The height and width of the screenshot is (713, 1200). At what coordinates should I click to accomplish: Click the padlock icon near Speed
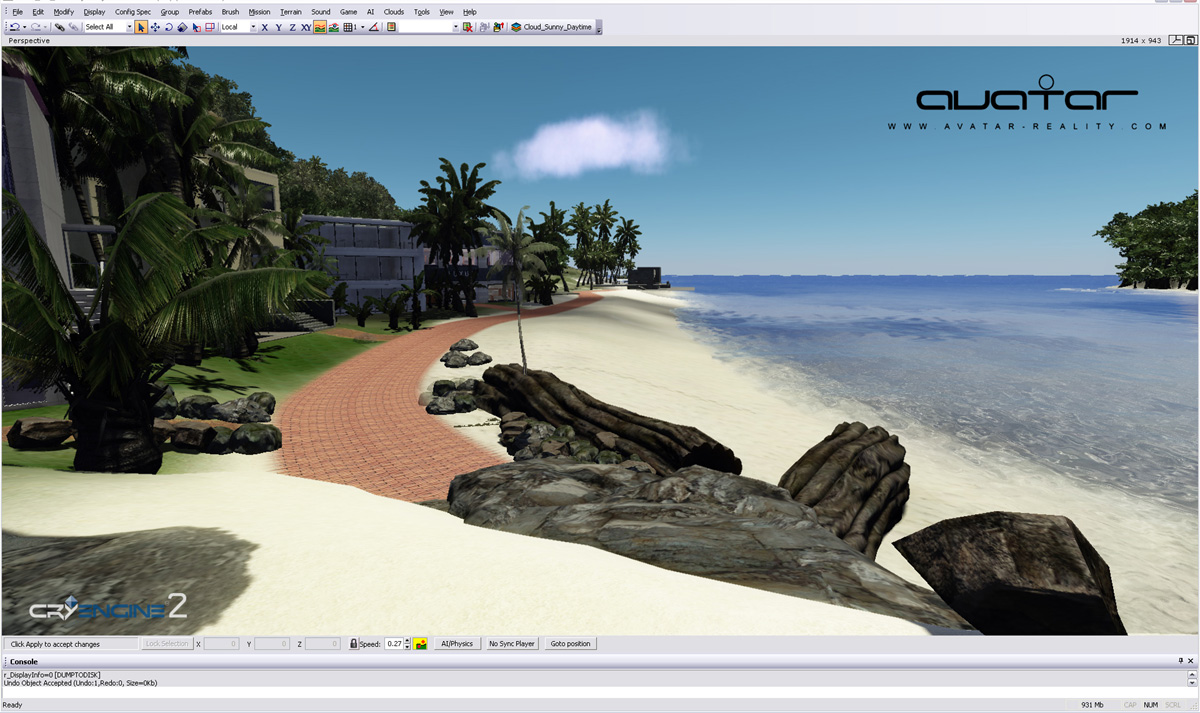(x=354, y=644)
